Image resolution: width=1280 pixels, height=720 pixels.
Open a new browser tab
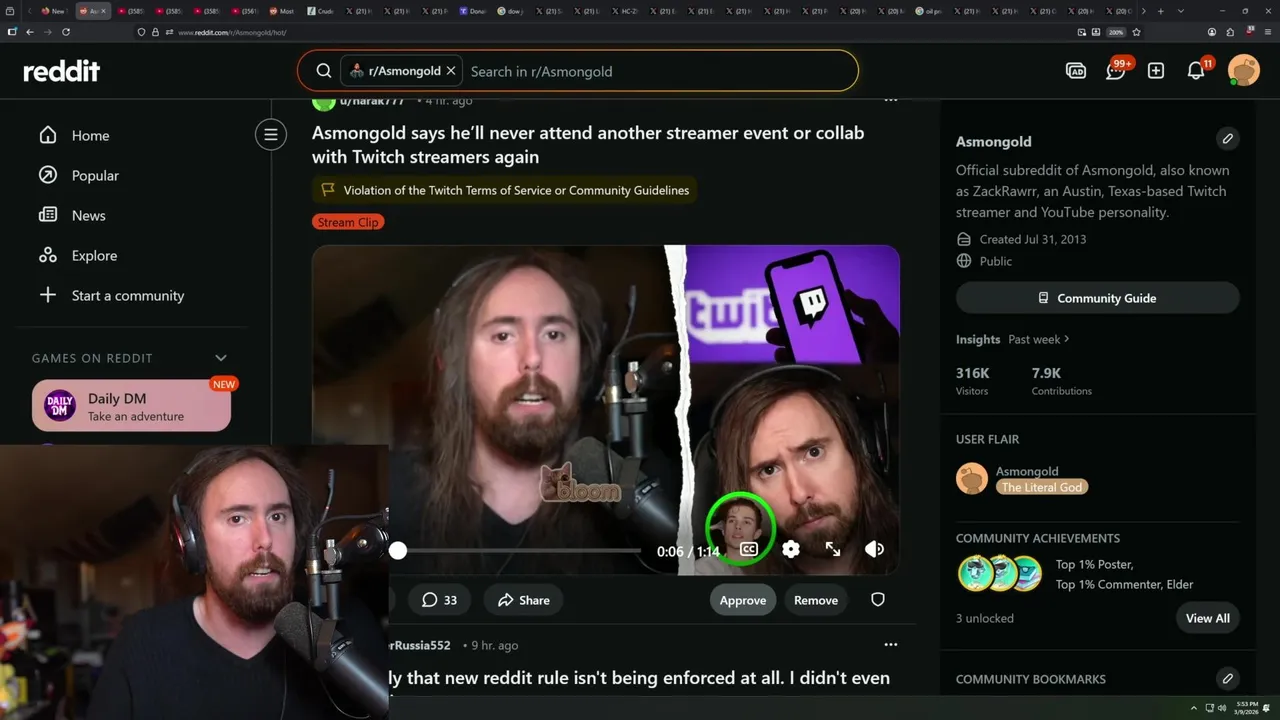click(1160, 11)
